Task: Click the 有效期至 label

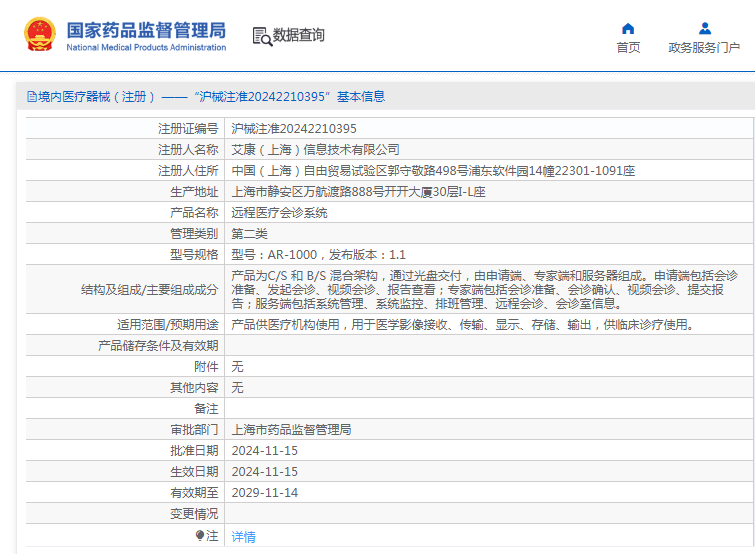Action: click(x=194, y=492)
